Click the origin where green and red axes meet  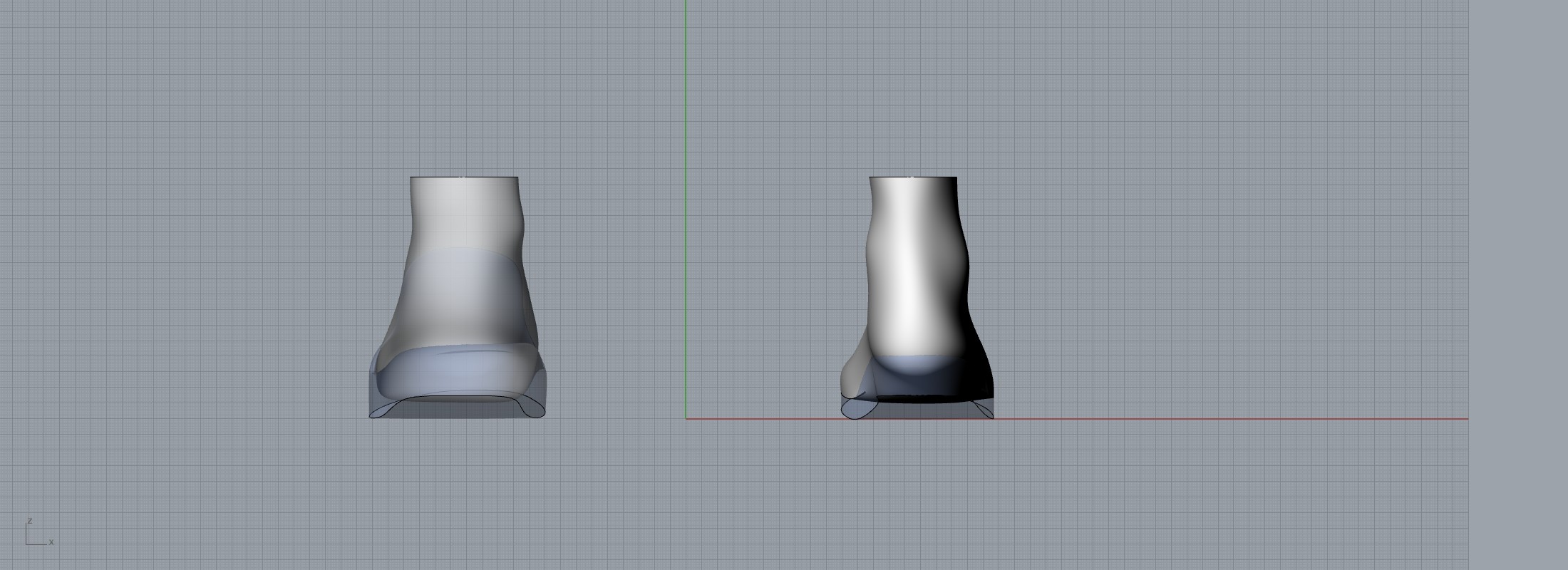pos(686,419)
